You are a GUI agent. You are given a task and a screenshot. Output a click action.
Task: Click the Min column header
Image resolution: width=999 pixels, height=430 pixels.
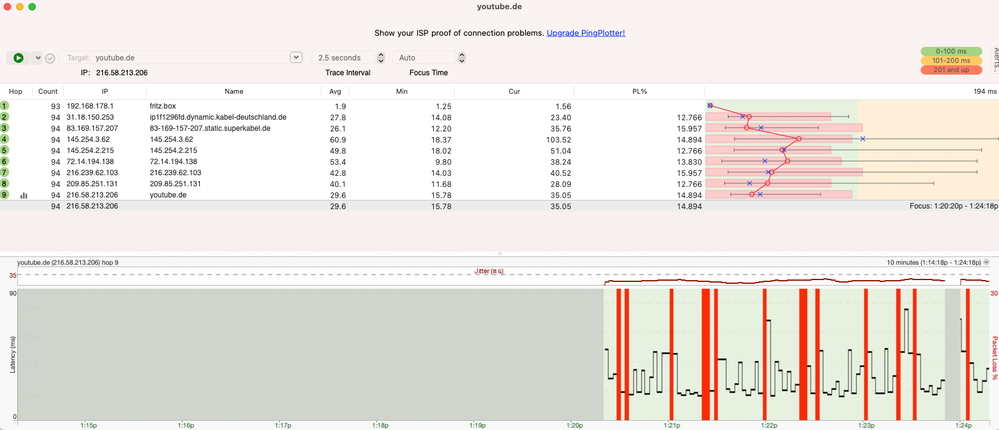coord(401,92)
